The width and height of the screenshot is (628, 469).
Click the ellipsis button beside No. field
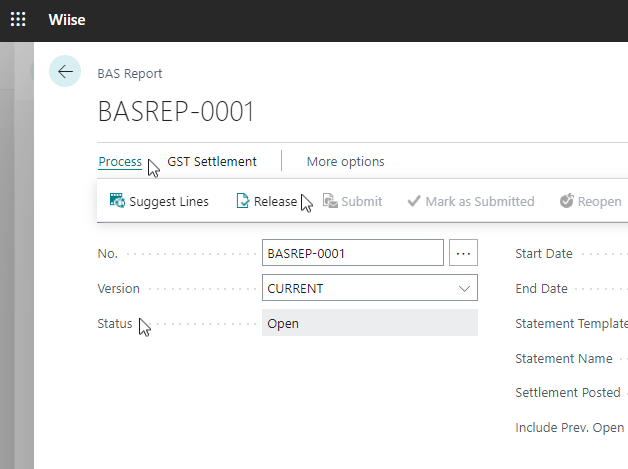click(x=463, y=253)
